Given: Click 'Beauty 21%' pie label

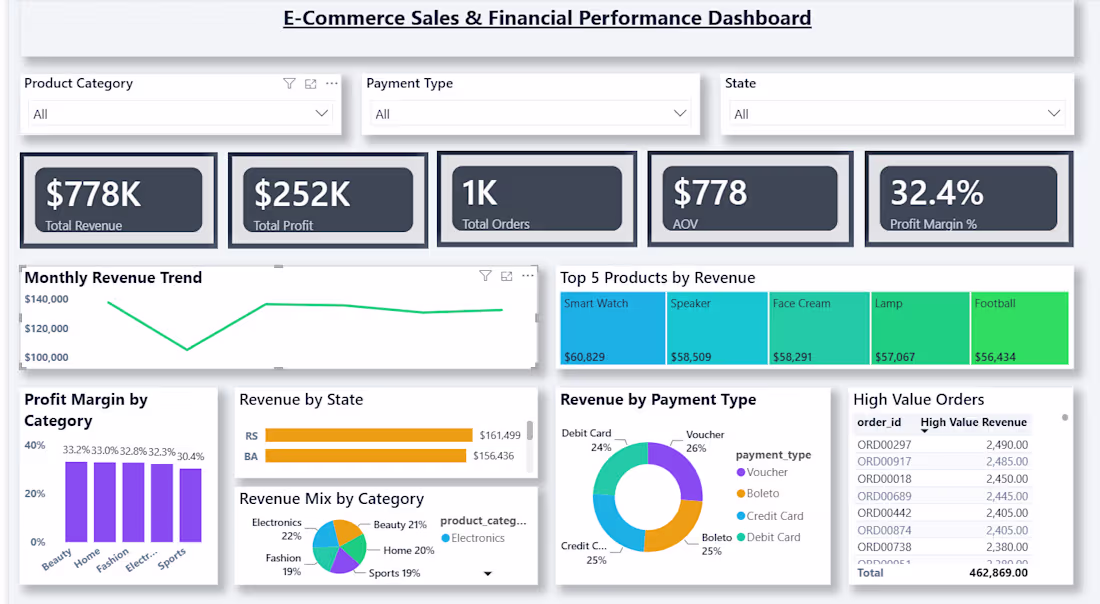Looking at the screenshot, I should click(400, 525).
